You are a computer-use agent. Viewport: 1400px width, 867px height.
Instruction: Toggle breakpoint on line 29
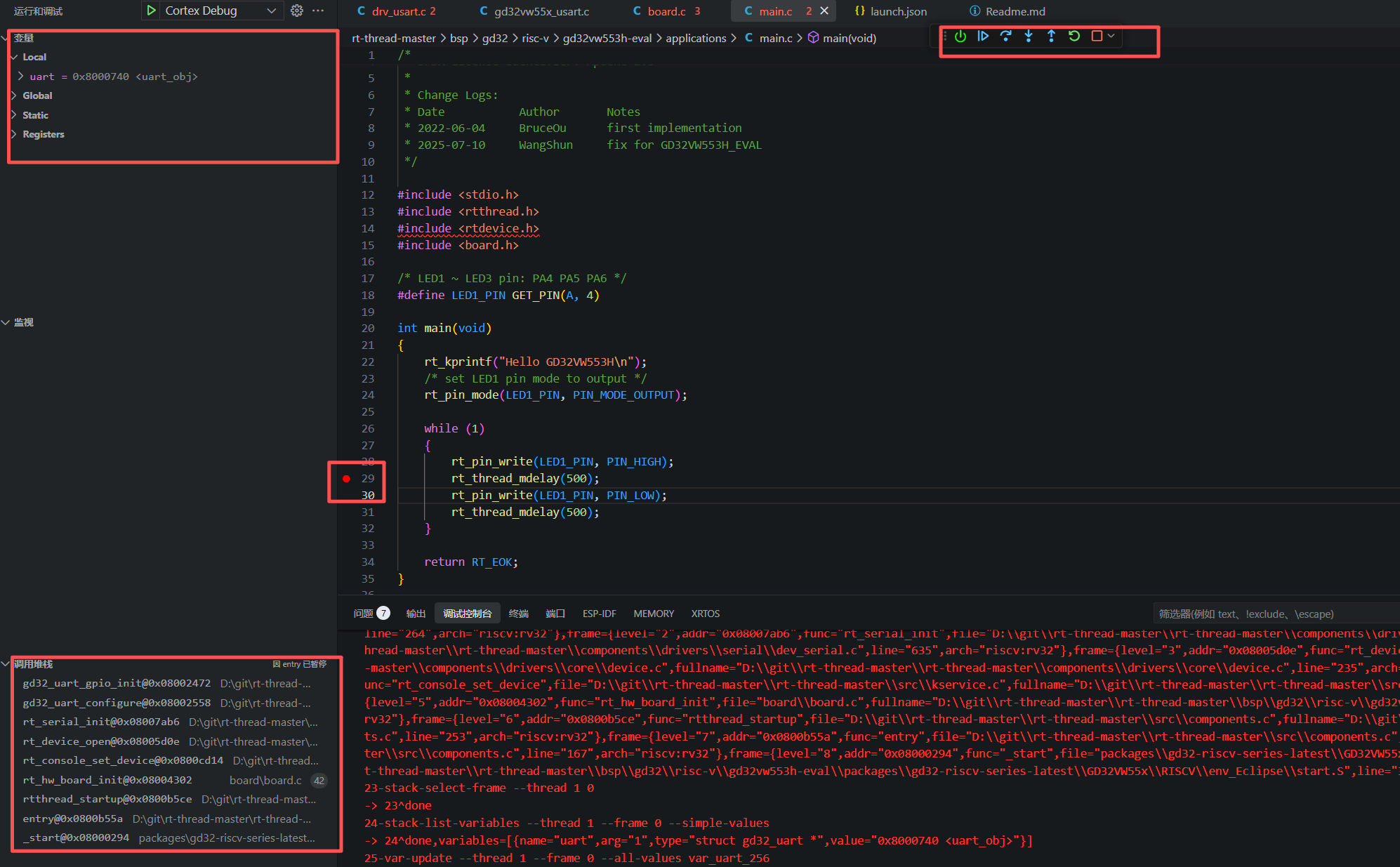[346, 479]
